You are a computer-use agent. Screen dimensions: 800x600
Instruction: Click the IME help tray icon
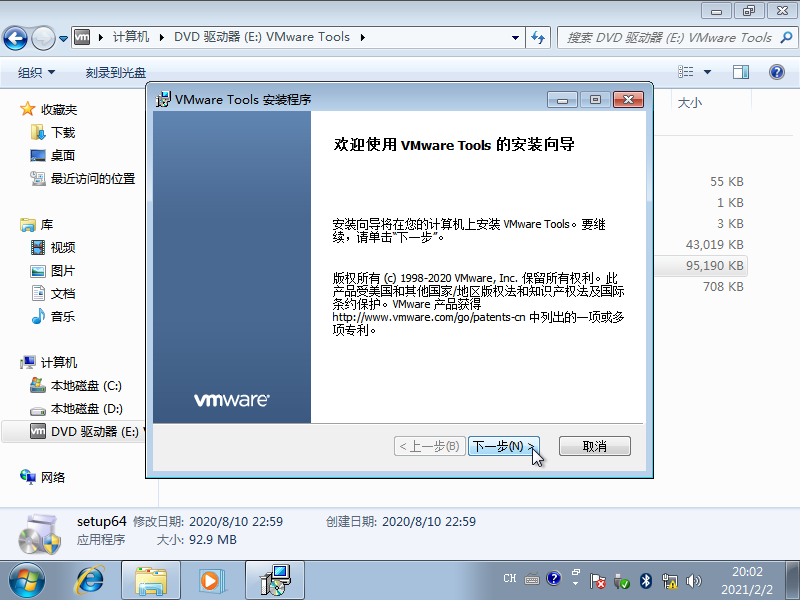(x=553, y=579)
